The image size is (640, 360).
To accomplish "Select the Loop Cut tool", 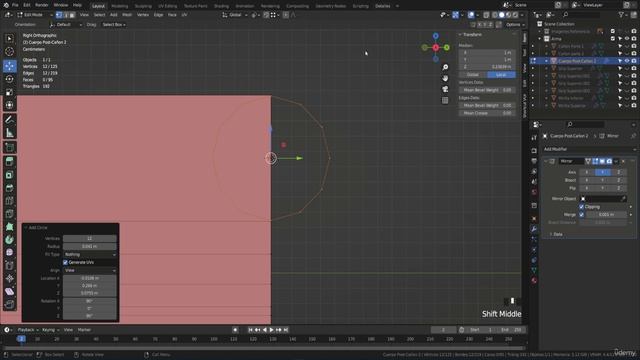I will [x=9, y=201].
